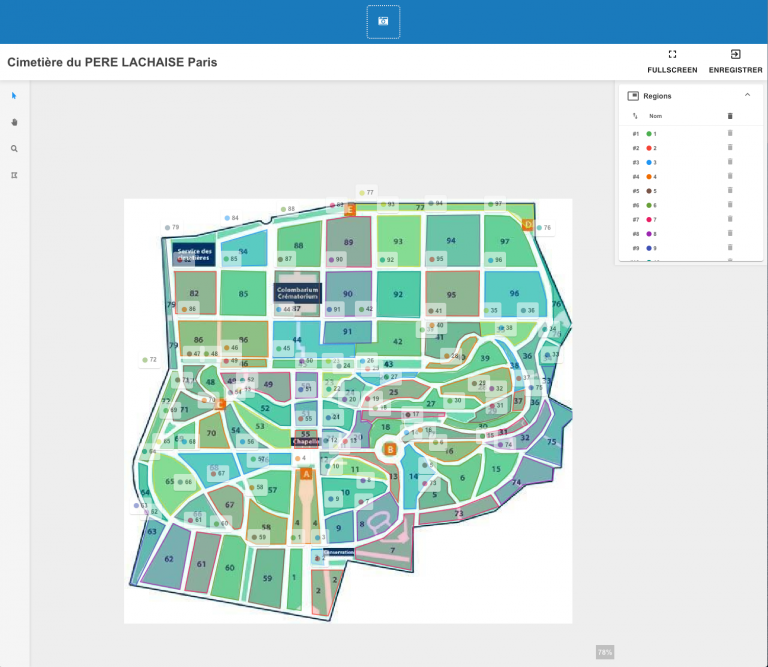Click the Enregistrer button
Screen dimensions: 768x667
click(x=735, y=60)
